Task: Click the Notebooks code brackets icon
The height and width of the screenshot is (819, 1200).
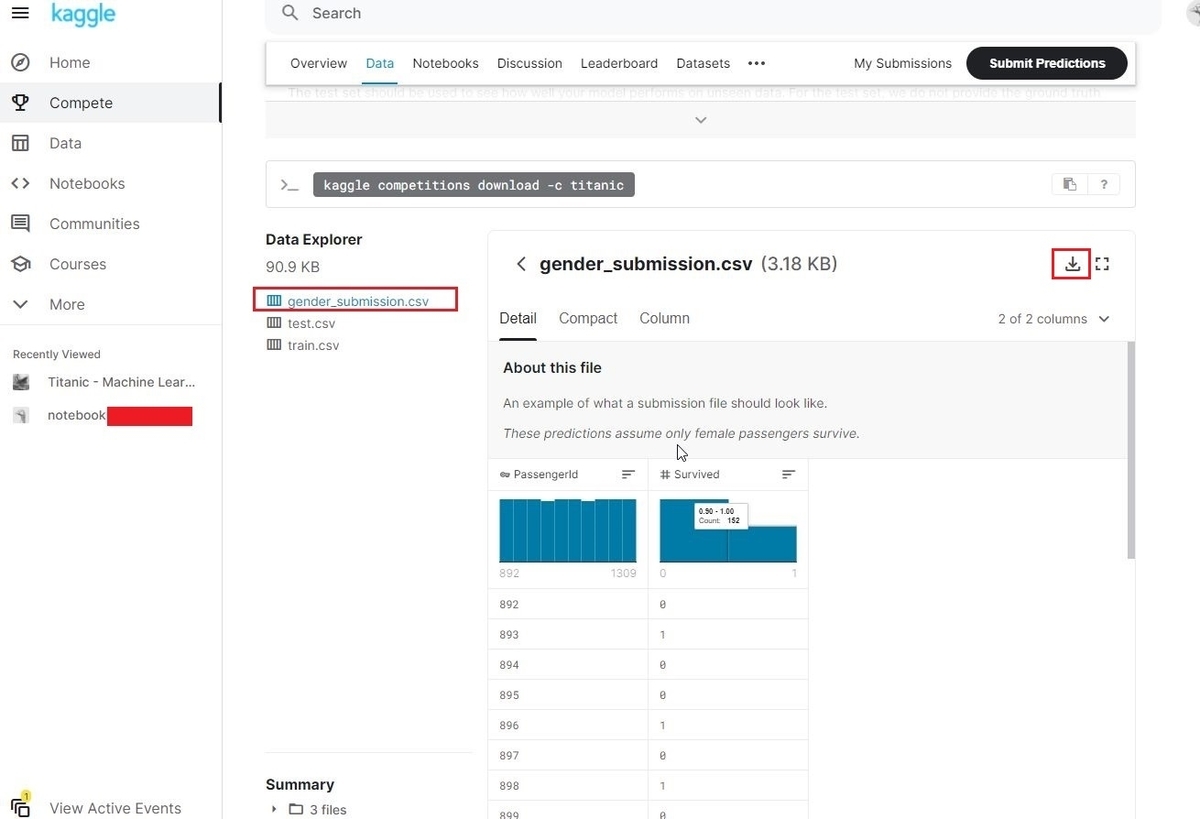Action: 20,183
